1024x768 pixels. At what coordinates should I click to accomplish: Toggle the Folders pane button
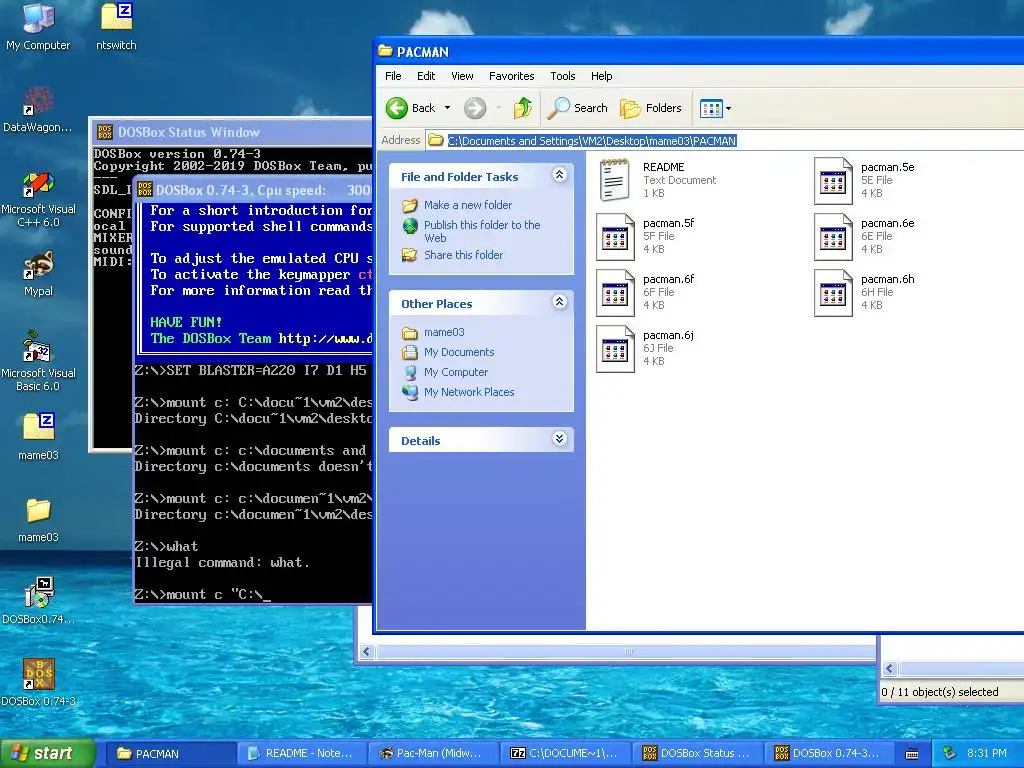650,108
